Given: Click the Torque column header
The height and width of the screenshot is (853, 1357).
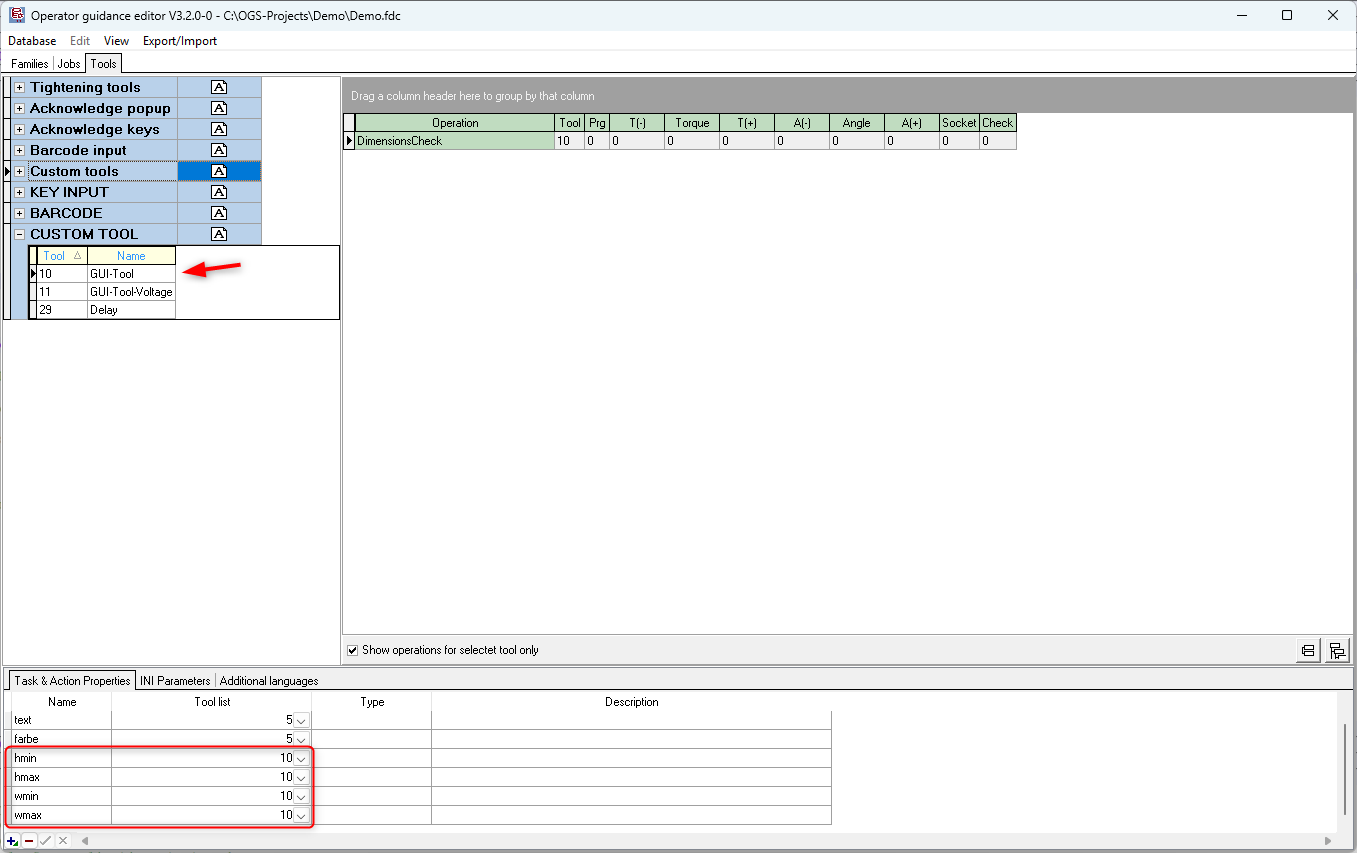Looking at the screenshot, I should pyautogui.click(x=692, y=123).
